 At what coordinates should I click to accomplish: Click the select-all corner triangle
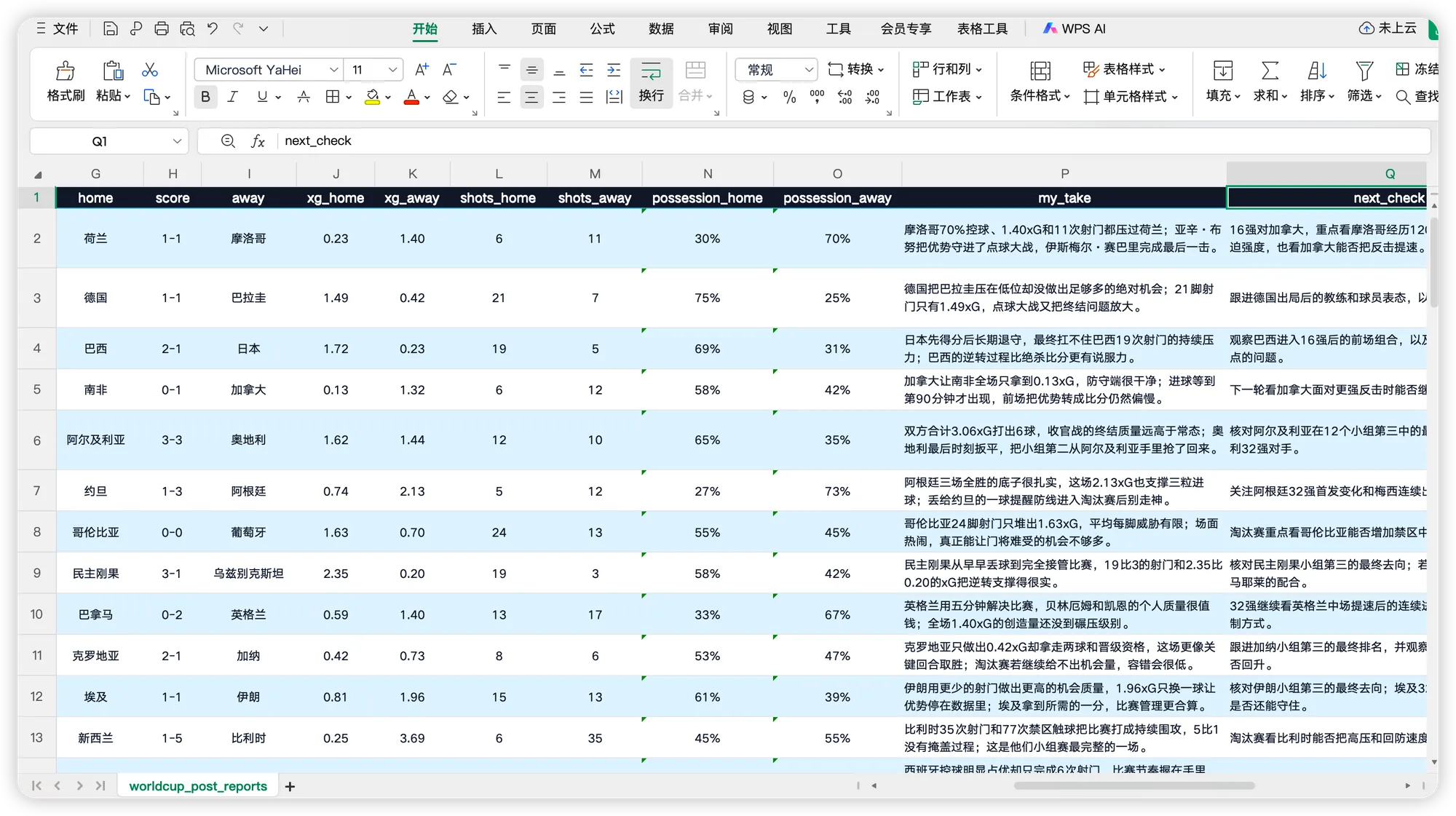(x=38, y=175)
